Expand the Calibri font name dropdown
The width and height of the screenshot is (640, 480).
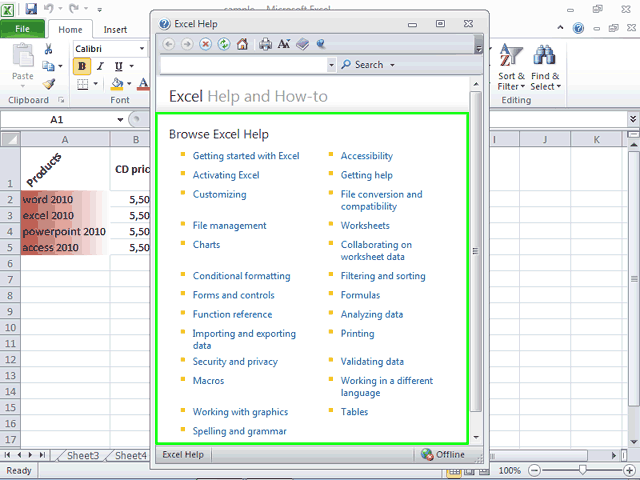142,49
